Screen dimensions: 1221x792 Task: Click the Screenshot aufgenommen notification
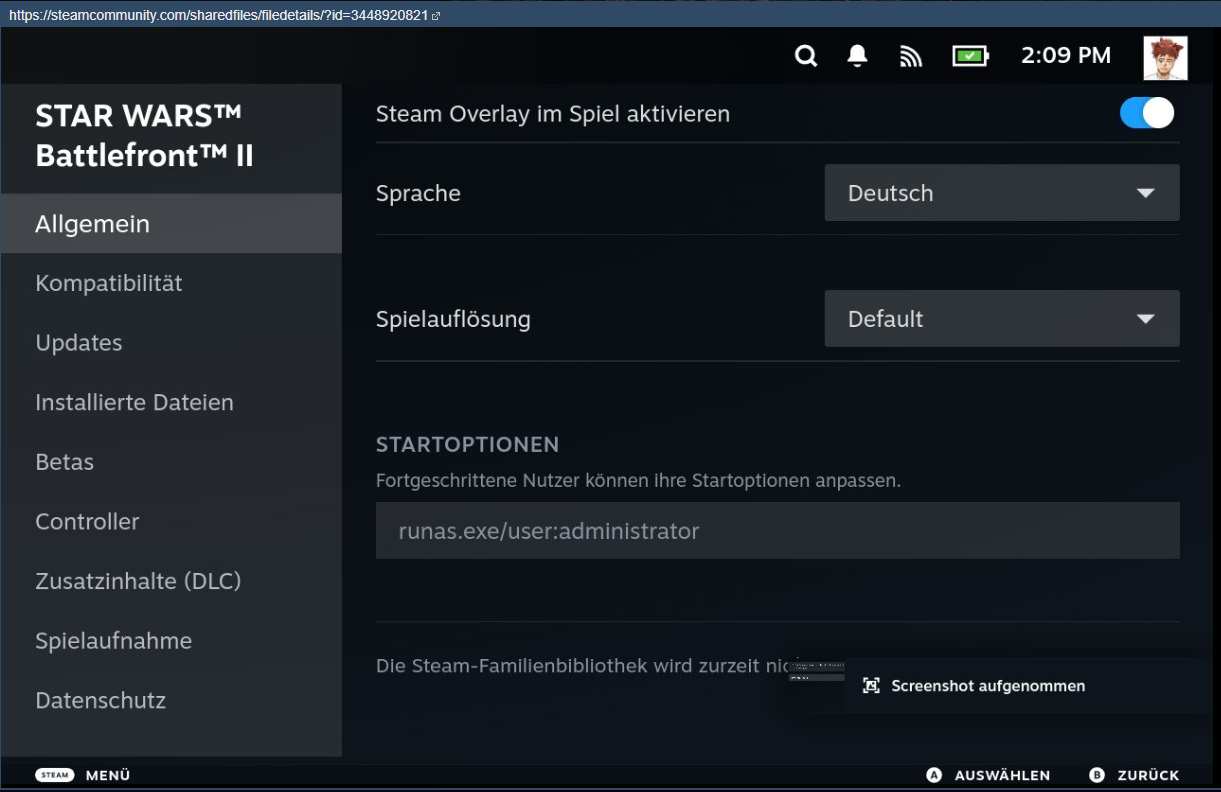(1000, 686)
